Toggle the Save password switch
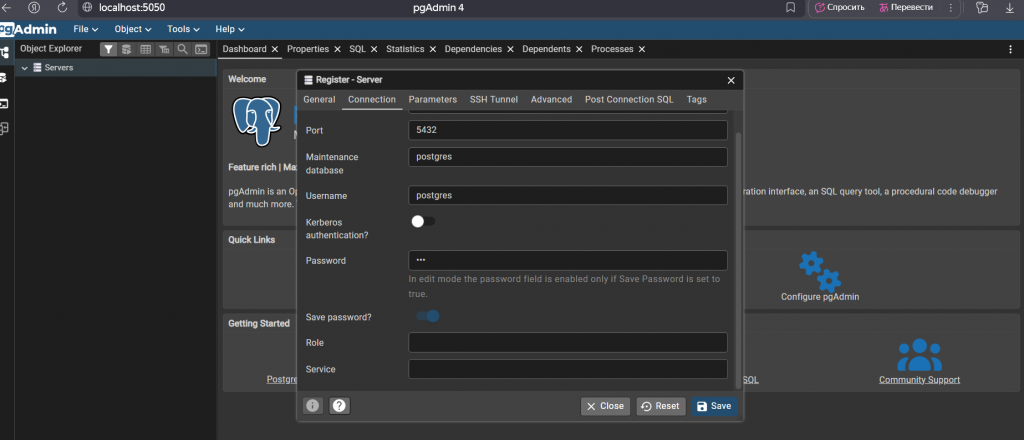The image size is (1024, 440). tap(428, 317)
